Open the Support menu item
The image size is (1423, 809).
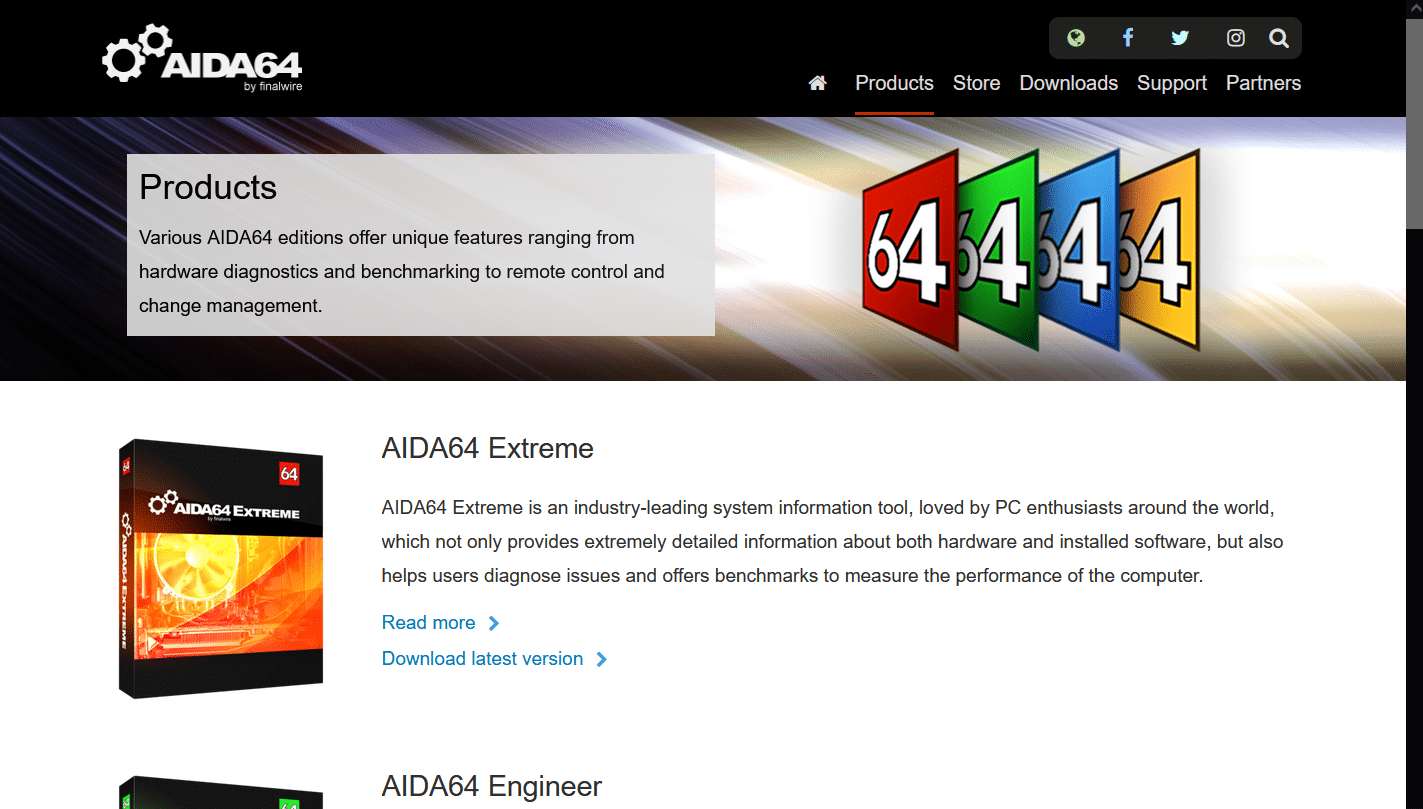pos(1172,83)
